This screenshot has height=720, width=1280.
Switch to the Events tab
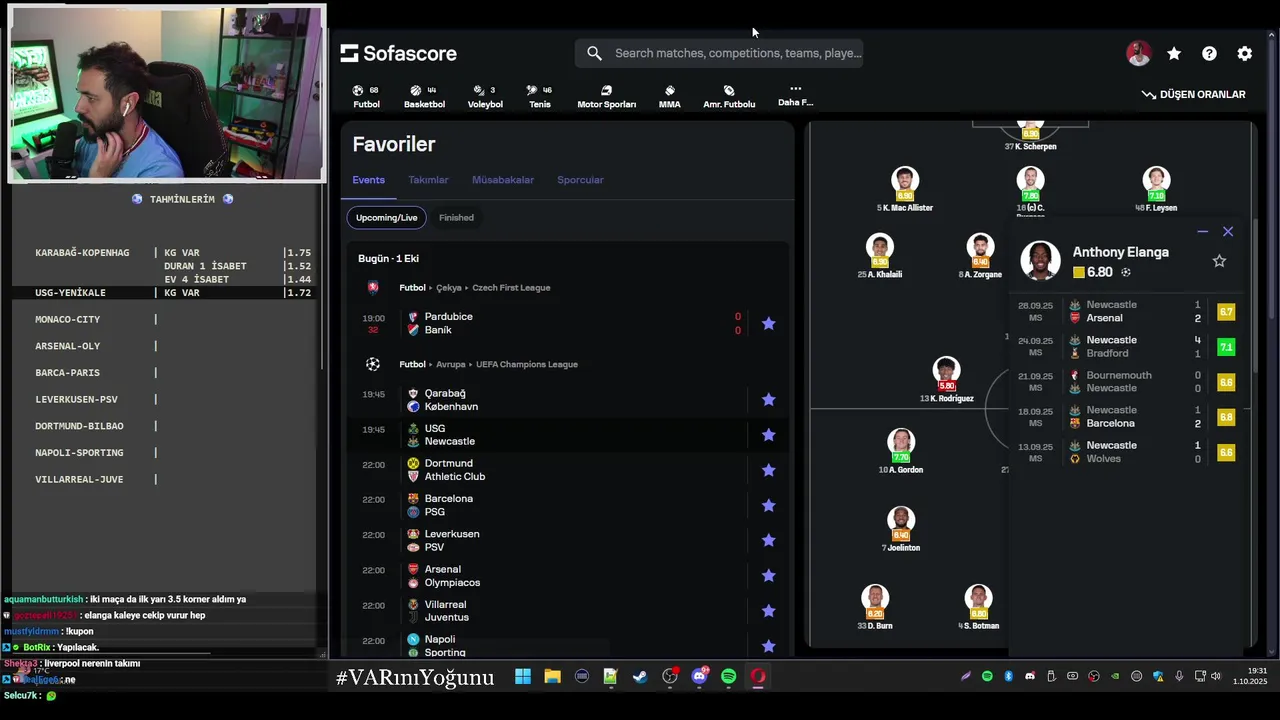(368, 180)
